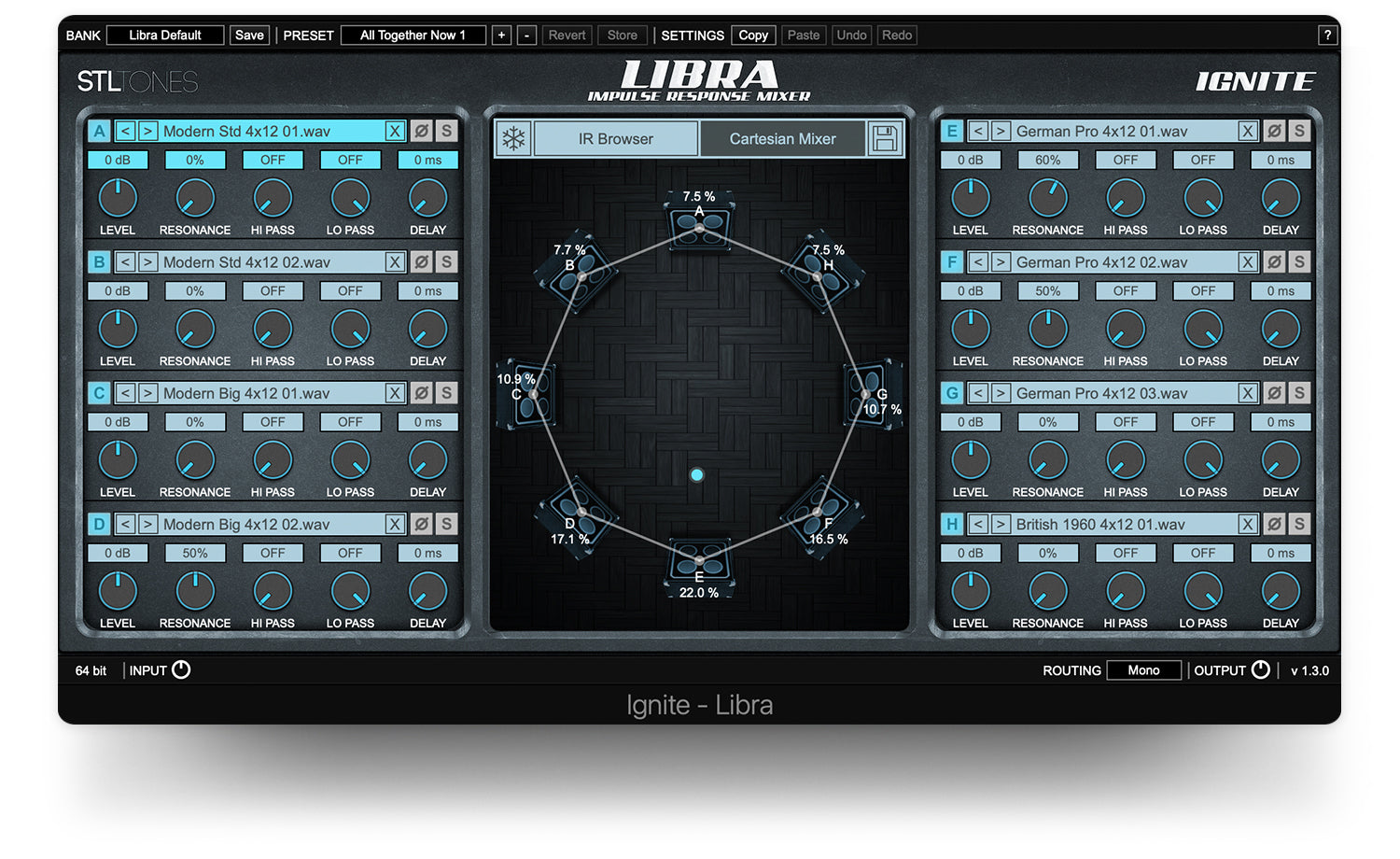
Task: Load previous IR in slot C
Action: pos(126,393)
